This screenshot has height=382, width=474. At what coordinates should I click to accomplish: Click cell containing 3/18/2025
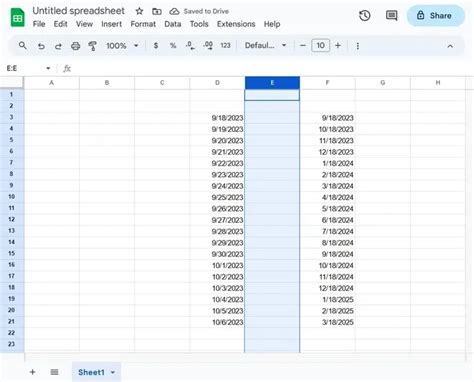point(328,322)
